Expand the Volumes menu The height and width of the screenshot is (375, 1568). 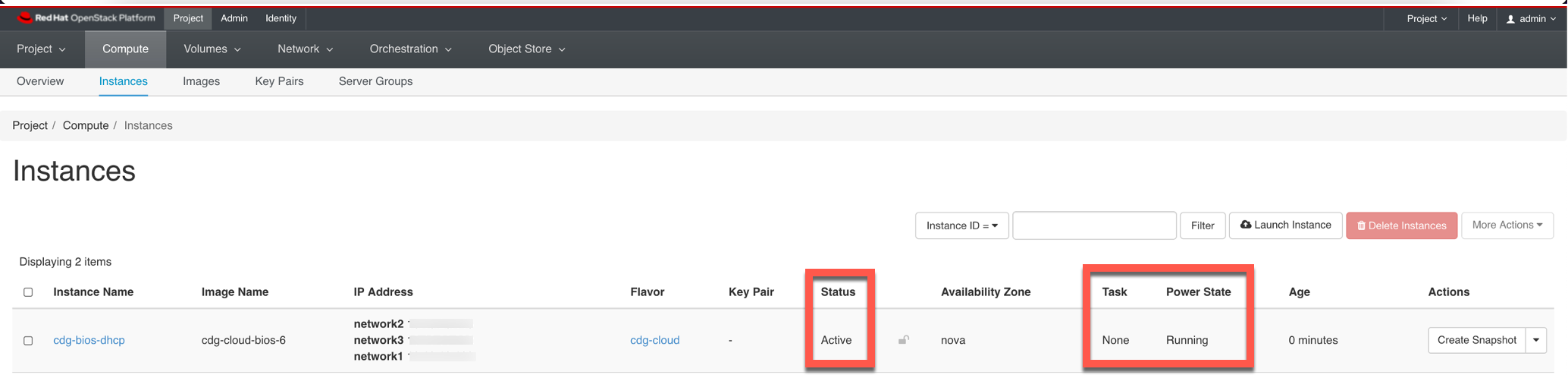pyautogui.click(x=212, y=49)
